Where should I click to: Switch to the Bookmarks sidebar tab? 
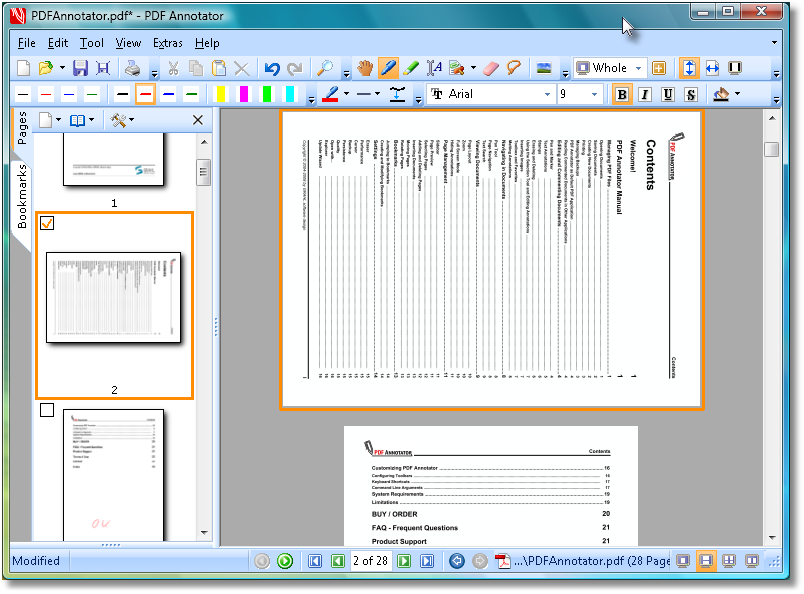point(22,197)
